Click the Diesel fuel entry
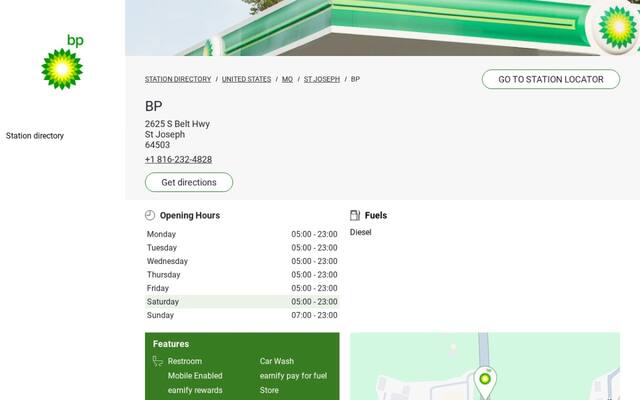Viewport: 640px width, 400px height. (x=360, y=232)
